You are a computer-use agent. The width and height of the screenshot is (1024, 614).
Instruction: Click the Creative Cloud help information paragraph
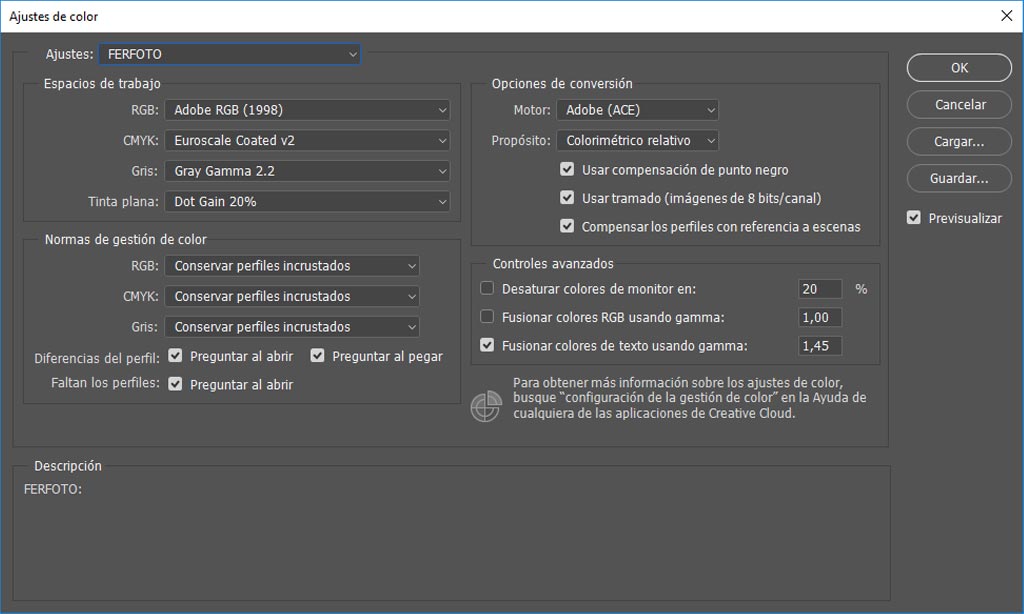tap(690, 398)
